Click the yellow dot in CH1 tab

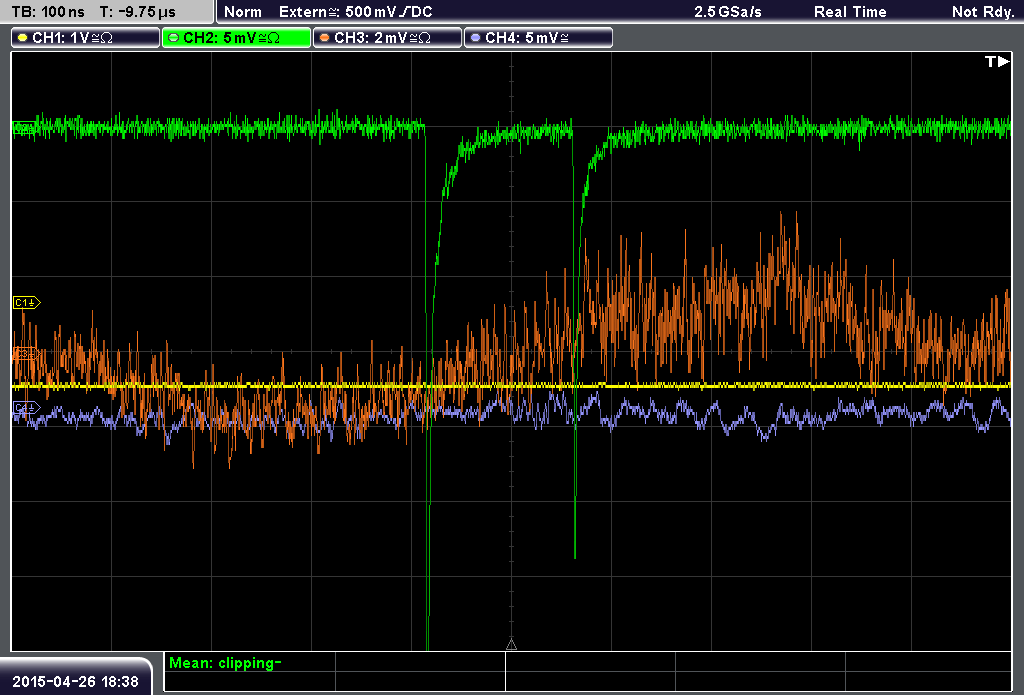pos(23,38)
